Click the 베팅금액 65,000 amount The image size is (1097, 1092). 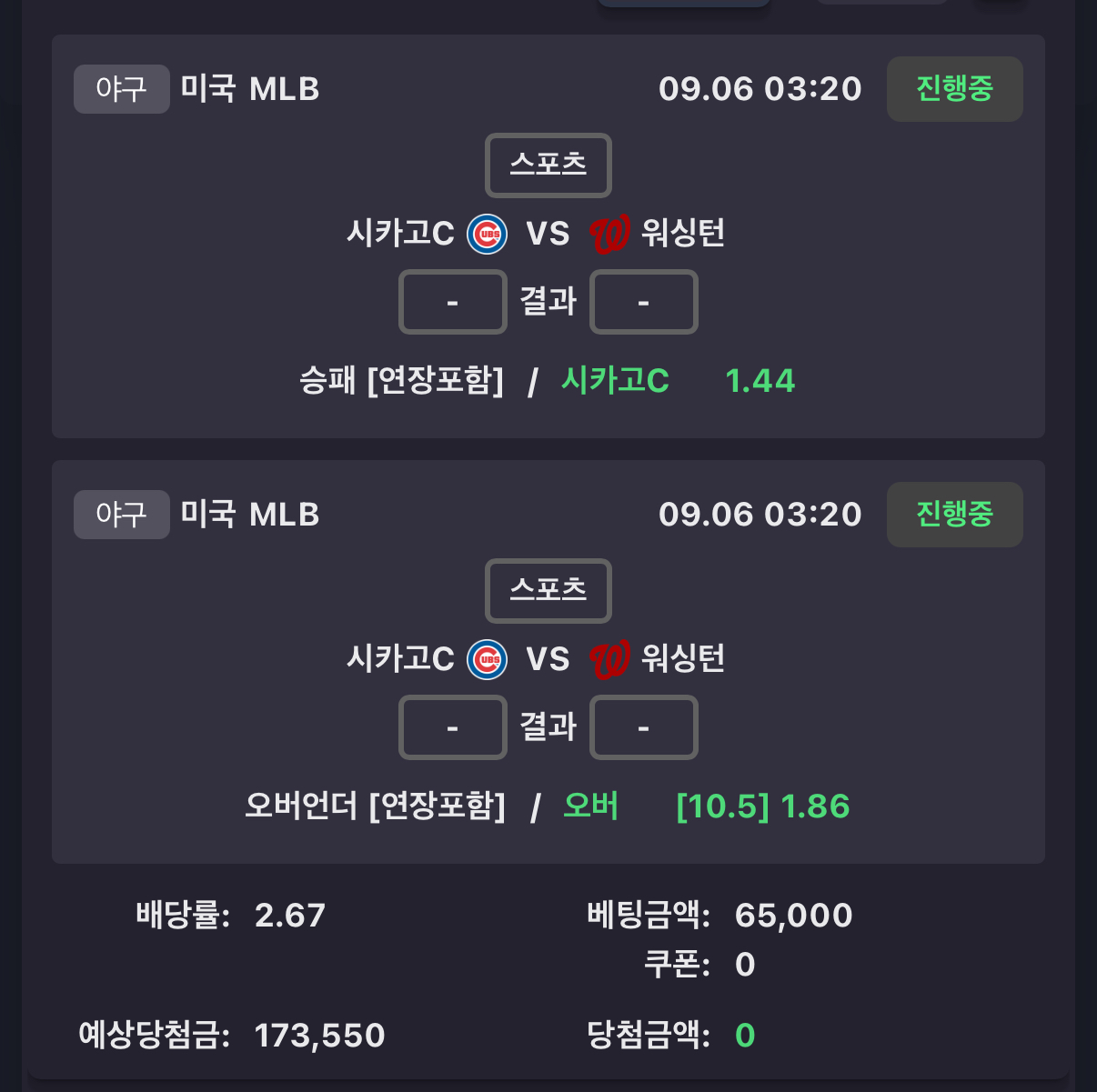tap(794, 916)
